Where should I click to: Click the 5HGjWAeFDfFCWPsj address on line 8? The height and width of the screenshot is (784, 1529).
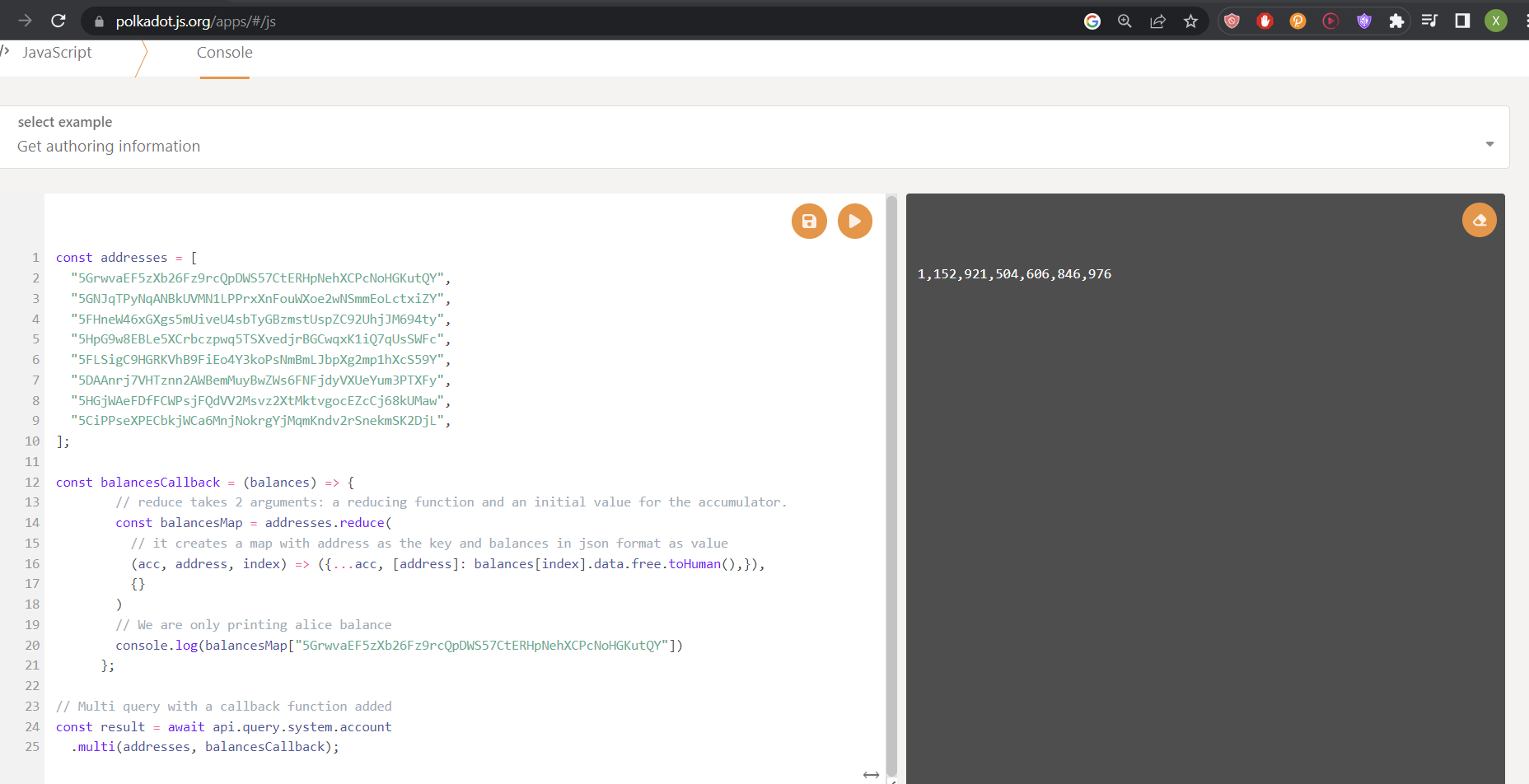(257, 401)
